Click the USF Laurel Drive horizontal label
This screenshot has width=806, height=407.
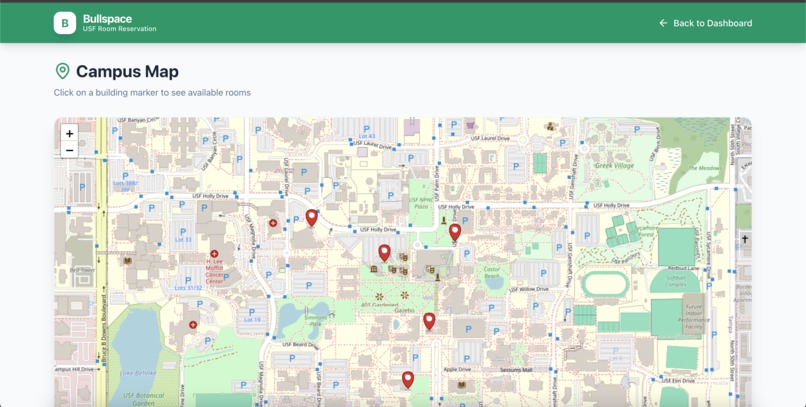tap(490, 139)
